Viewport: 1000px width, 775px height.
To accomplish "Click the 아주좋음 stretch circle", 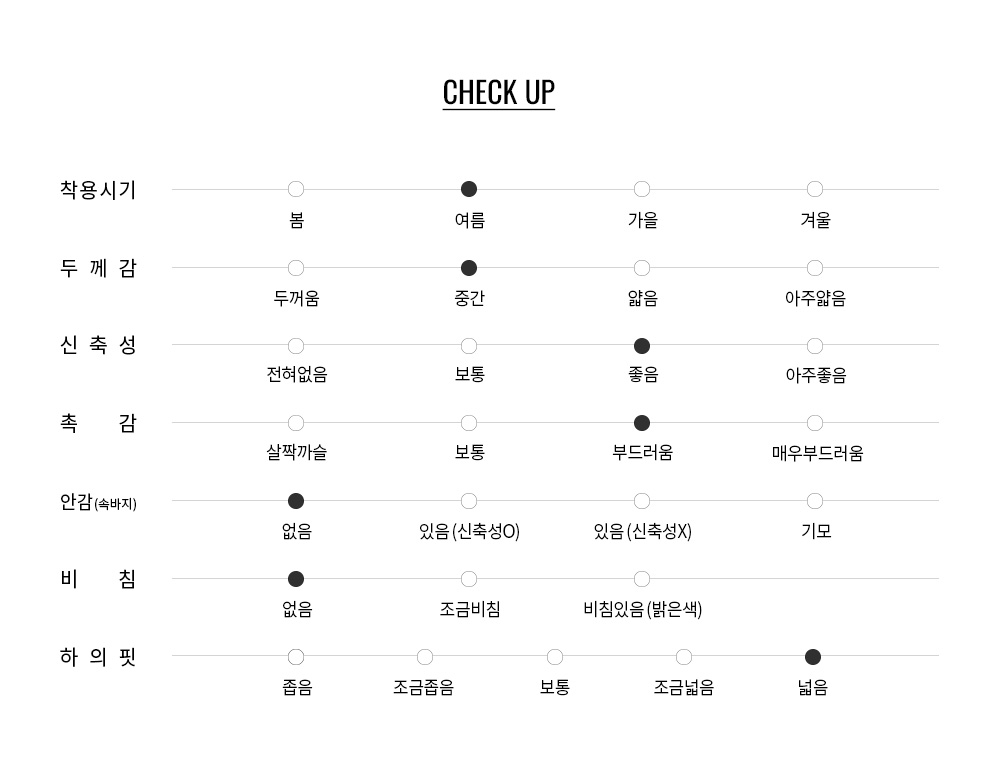I will click(814, 346).
